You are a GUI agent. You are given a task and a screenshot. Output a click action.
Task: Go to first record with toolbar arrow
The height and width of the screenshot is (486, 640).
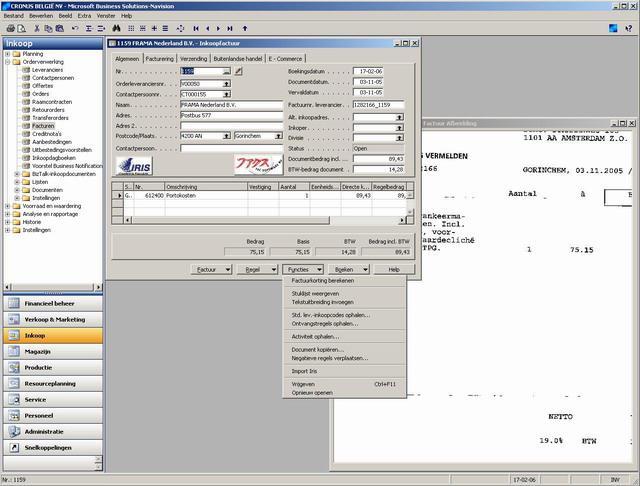pos(196,28)
